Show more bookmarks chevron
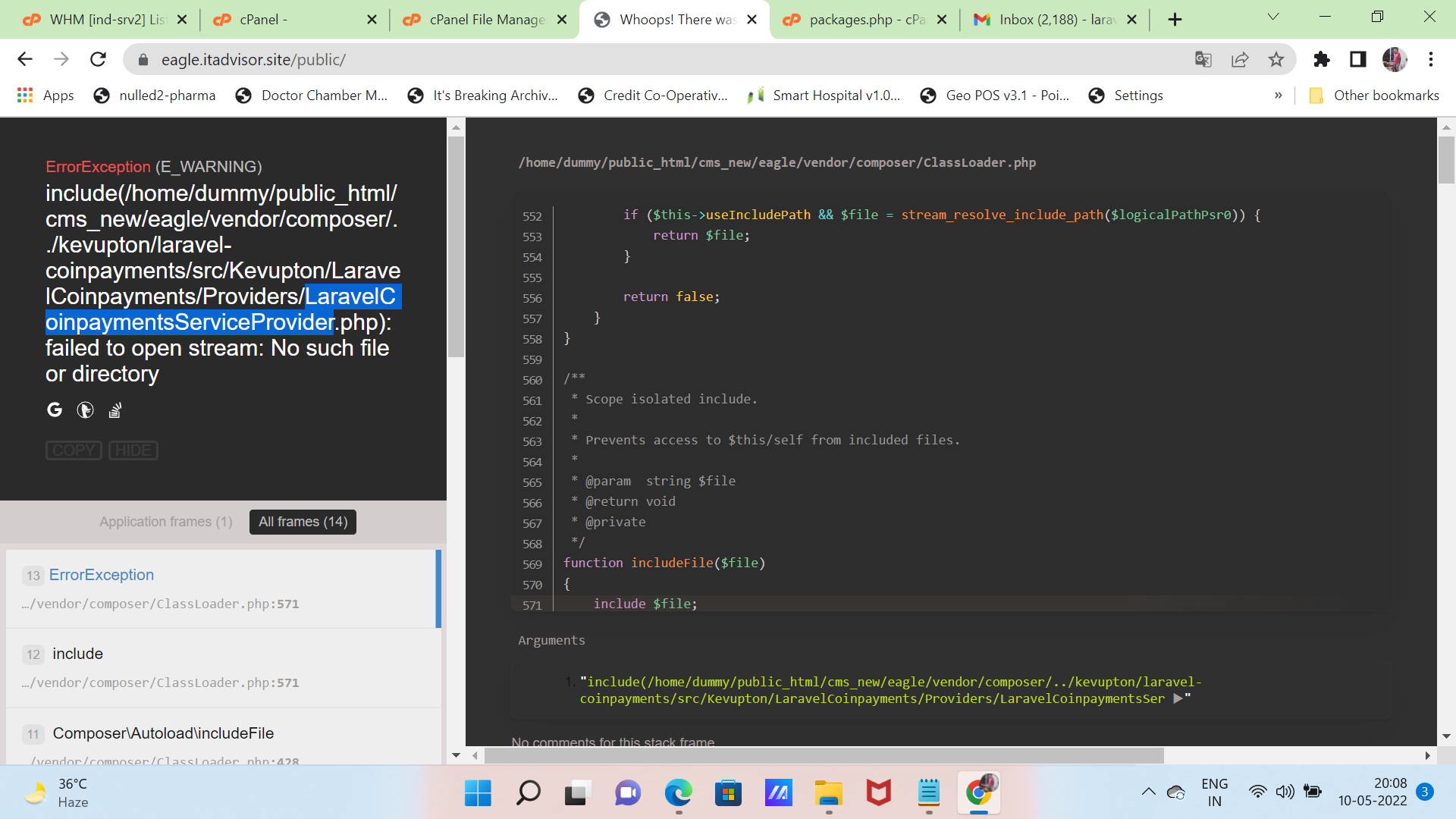 pyautogui.click(x=1279, y=96)
